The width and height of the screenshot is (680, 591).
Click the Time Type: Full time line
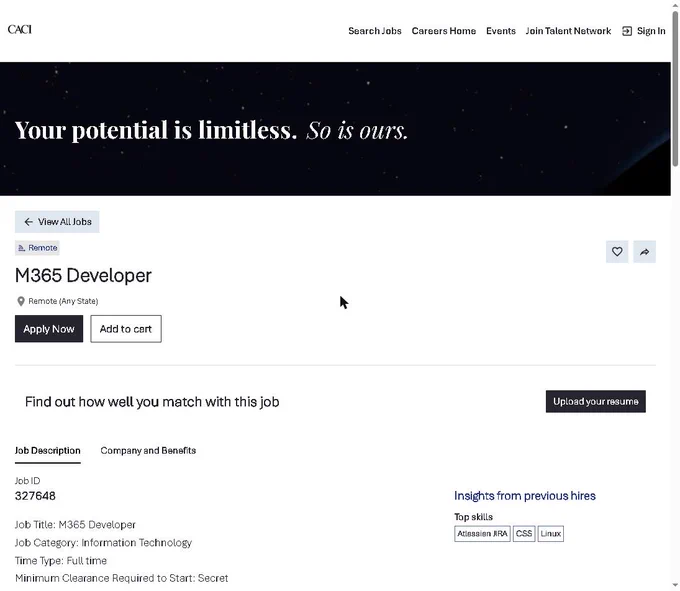click(61, 561)
